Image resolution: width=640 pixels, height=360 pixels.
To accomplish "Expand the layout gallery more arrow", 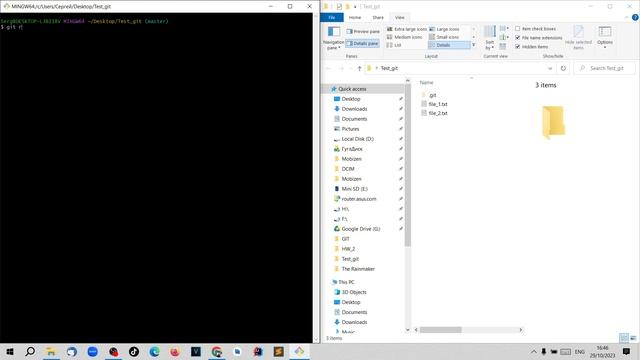I will pos(473,45).
